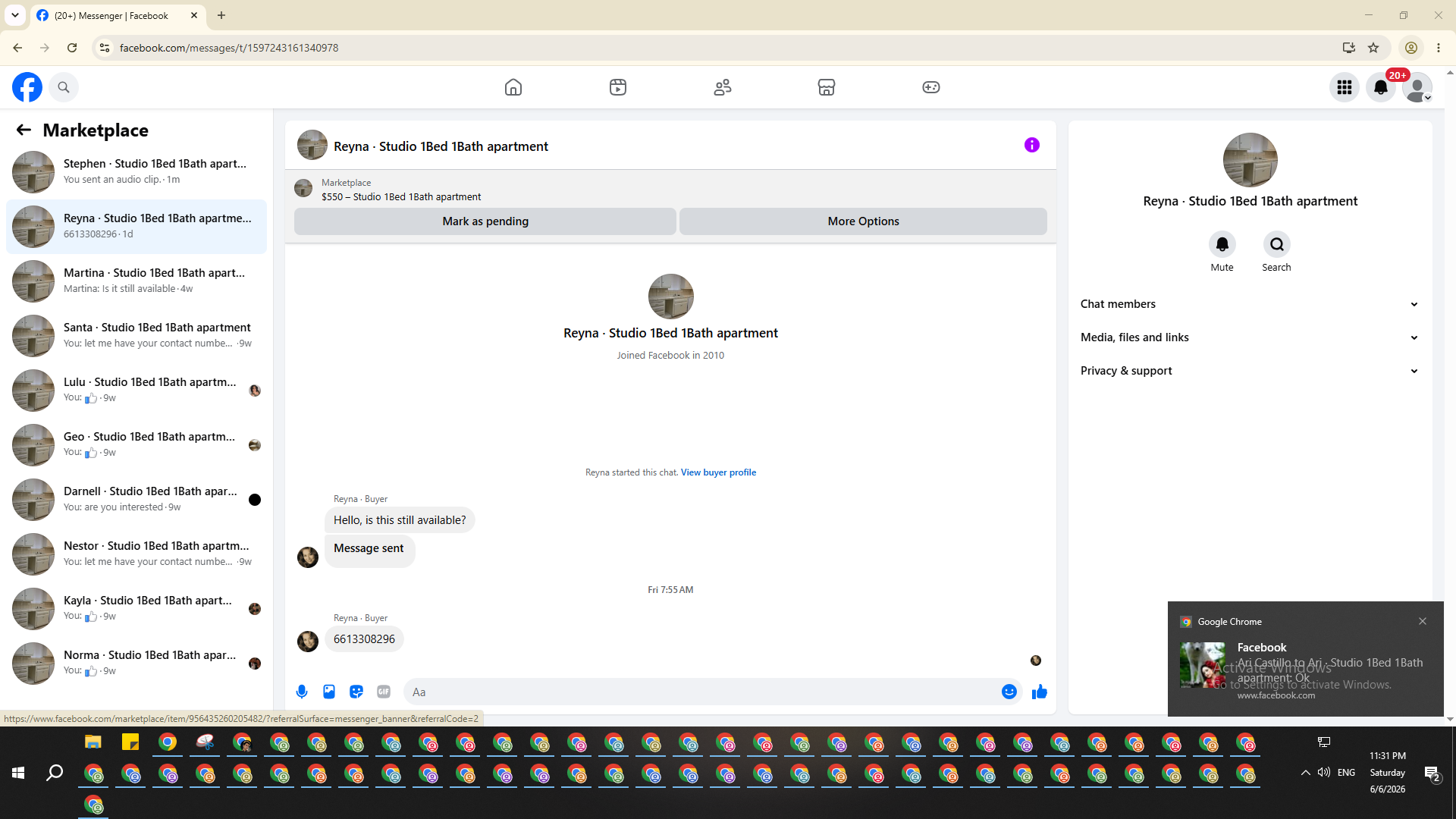Dismiss the Google Chrome notification popup
This screenshot has width=1456, height=819.
[1423, 621]
